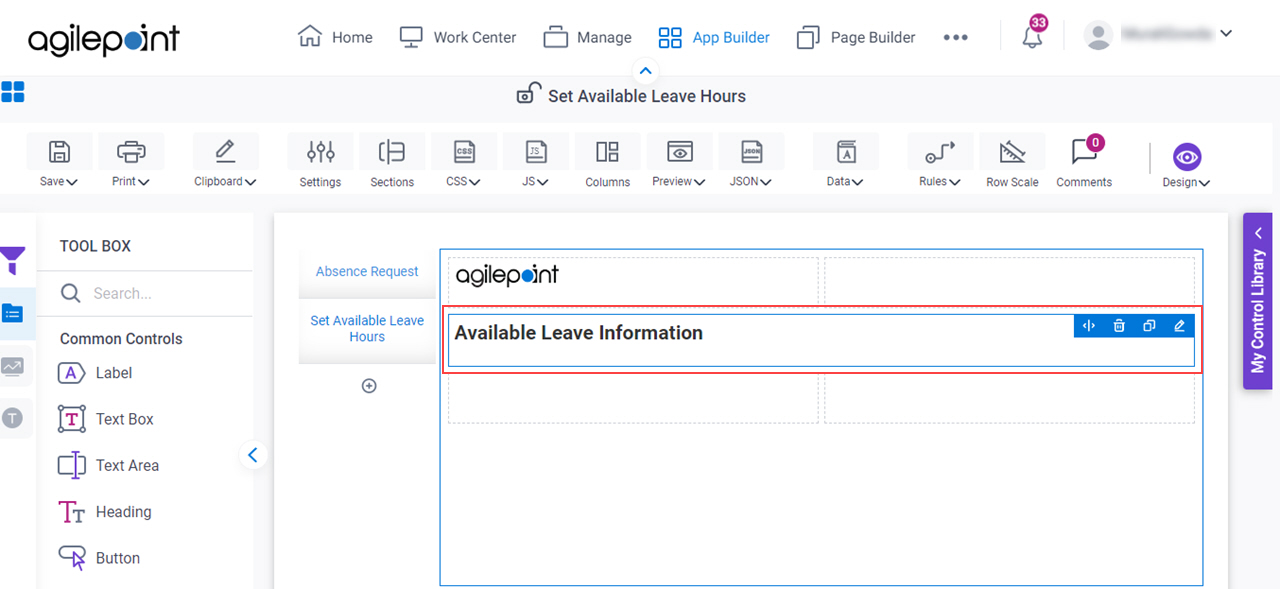Image resolution: width=1280 pixels, height=589 pixels.
Task: Click the Rules toolbar icon
Action: click(940, 152)
